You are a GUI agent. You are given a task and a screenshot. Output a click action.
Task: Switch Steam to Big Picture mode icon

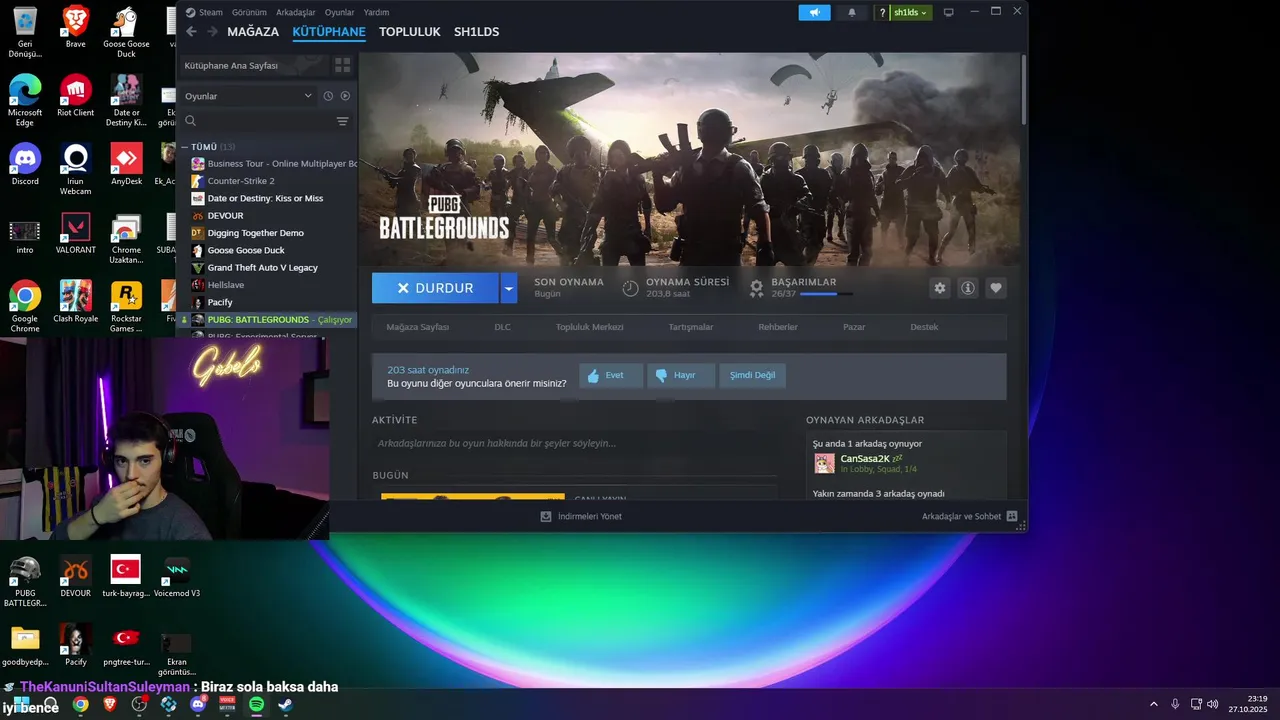pyautogui.click(x=949, y=12)
